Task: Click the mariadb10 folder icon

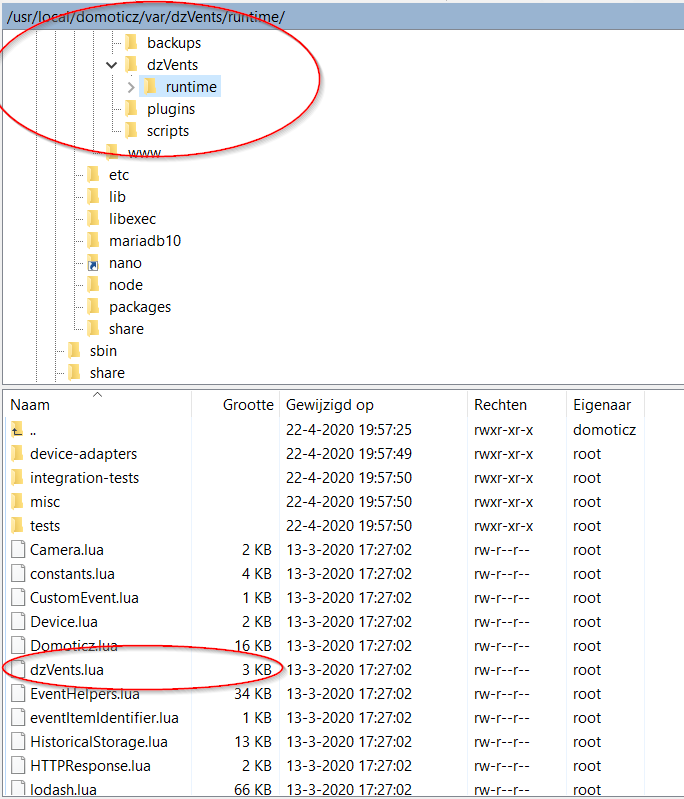Action: (x=93, y=240)
